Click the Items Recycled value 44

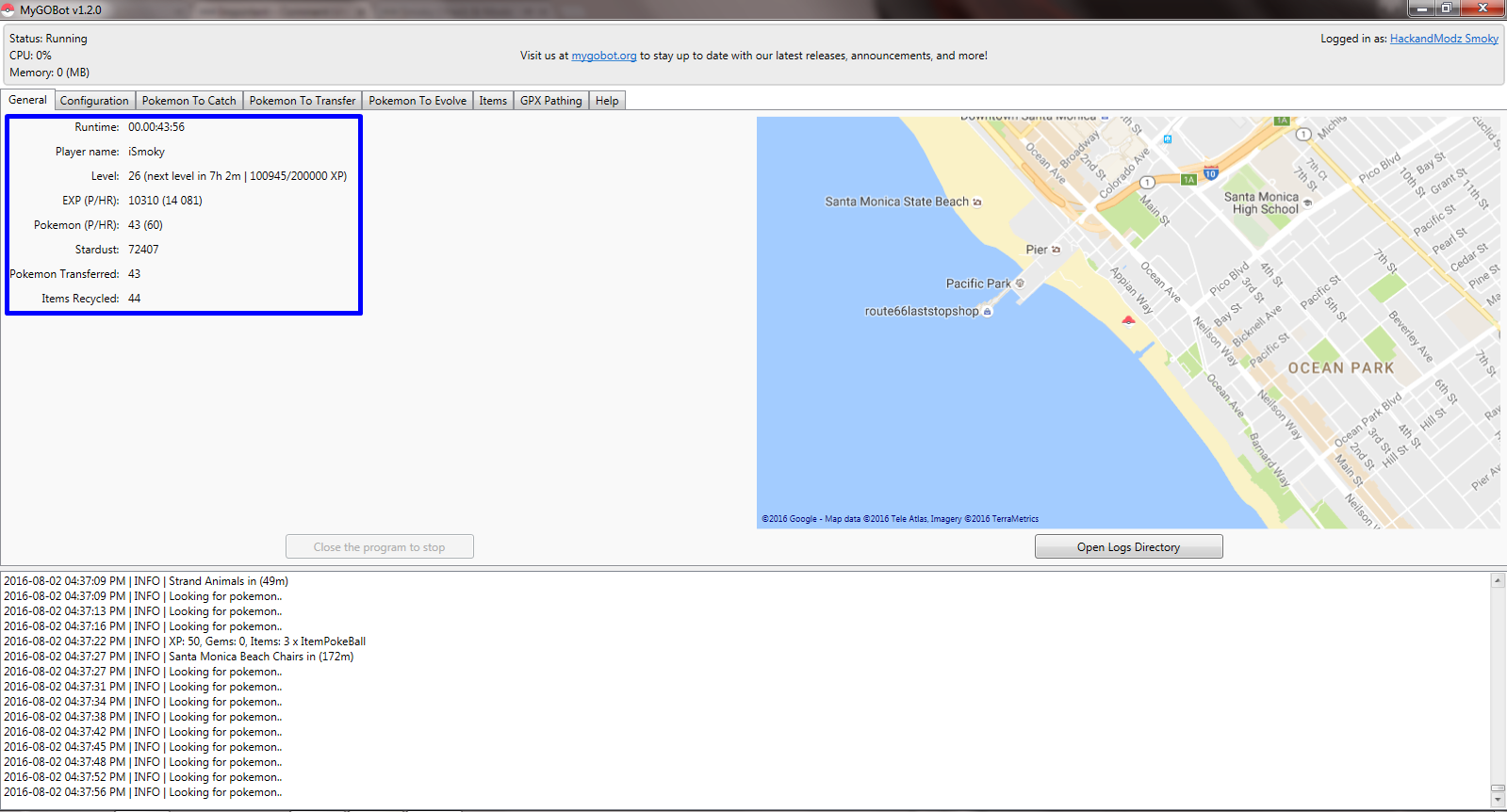(x=135, y=299)
